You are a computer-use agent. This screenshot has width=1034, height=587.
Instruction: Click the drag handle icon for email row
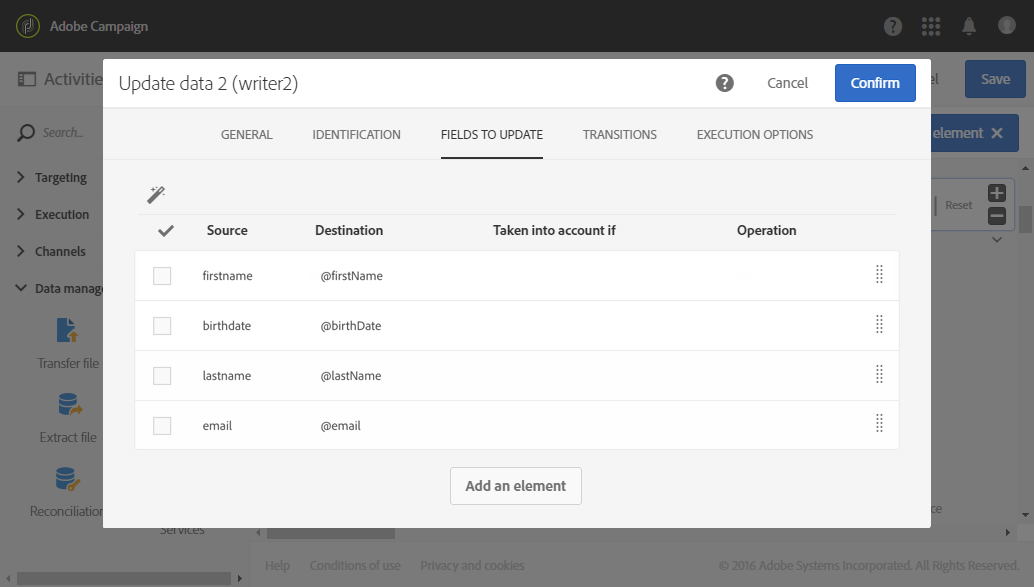click(879, 424)
